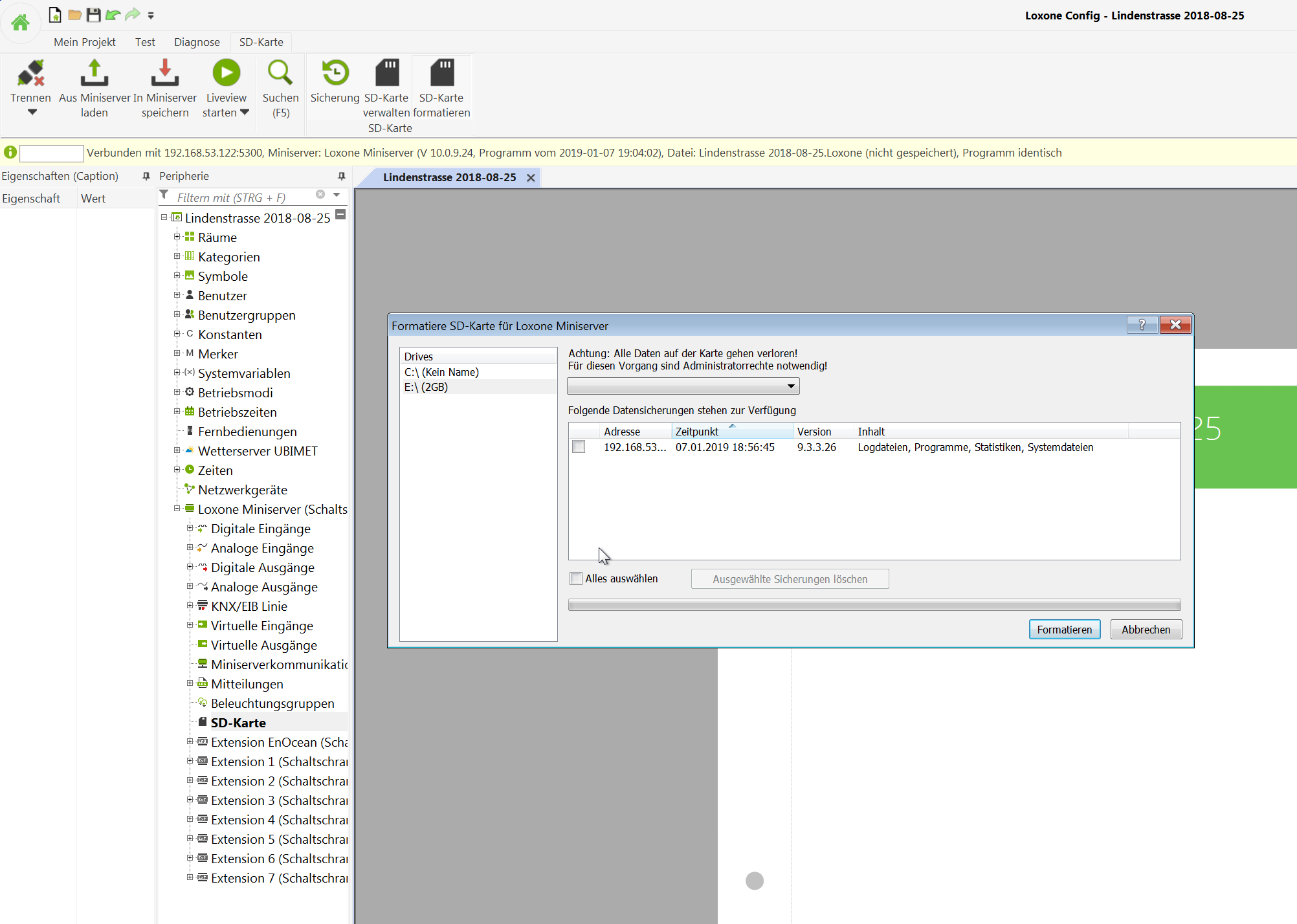Select Fernbedienungen in the tree
The height and width of the screenshot is (924, 1297).
pyautogui.click(x=247, y=432)
